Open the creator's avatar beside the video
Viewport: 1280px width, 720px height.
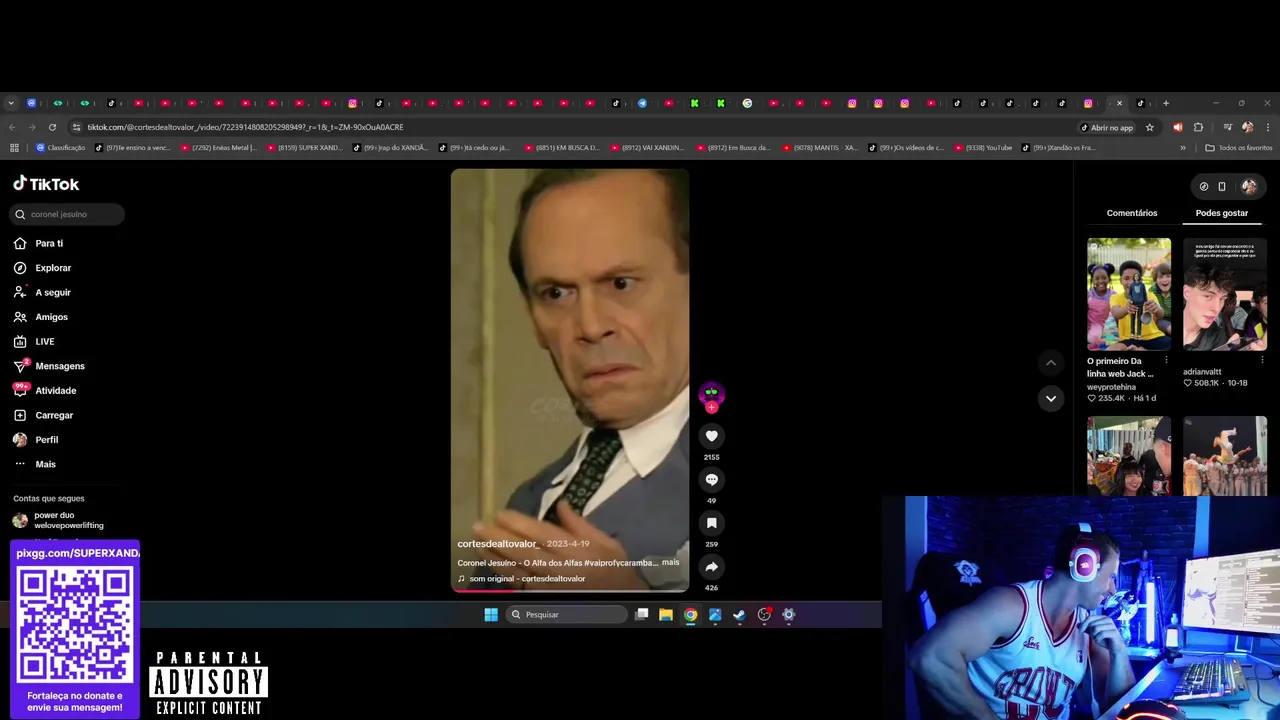(x=711, y=393)
